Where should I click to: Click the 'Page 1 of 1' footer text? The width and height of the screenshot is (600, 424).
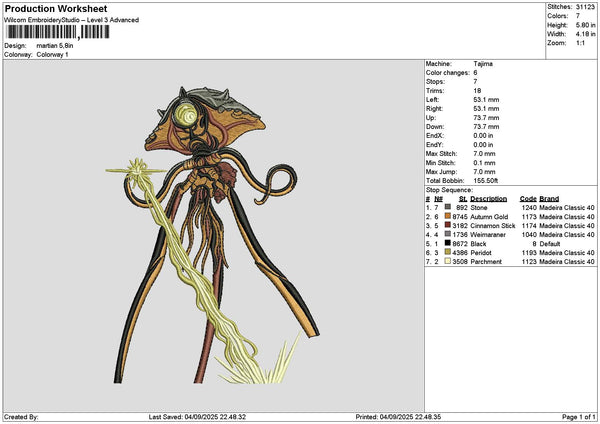[x=579, y=417]
